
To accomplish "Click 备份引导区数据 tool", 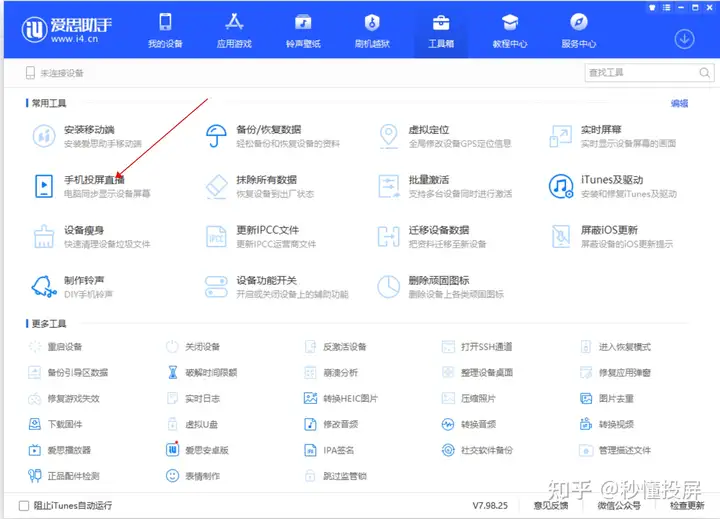I will (68, 372).
